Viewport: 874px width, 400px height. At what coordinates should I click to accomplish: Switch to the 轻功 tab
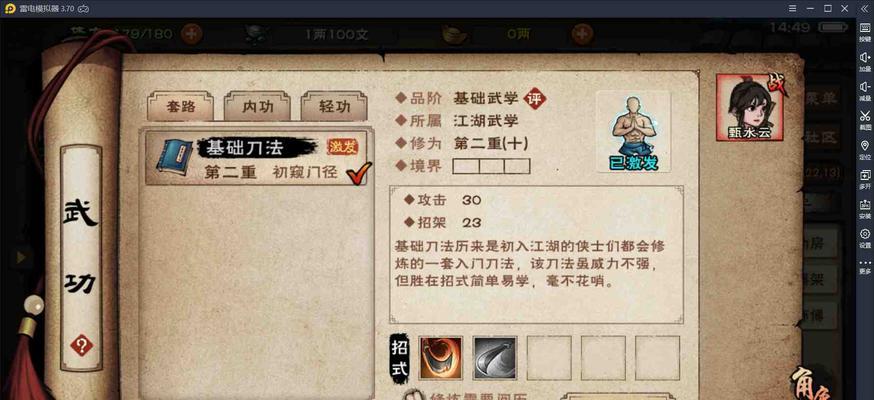(334, 106)
